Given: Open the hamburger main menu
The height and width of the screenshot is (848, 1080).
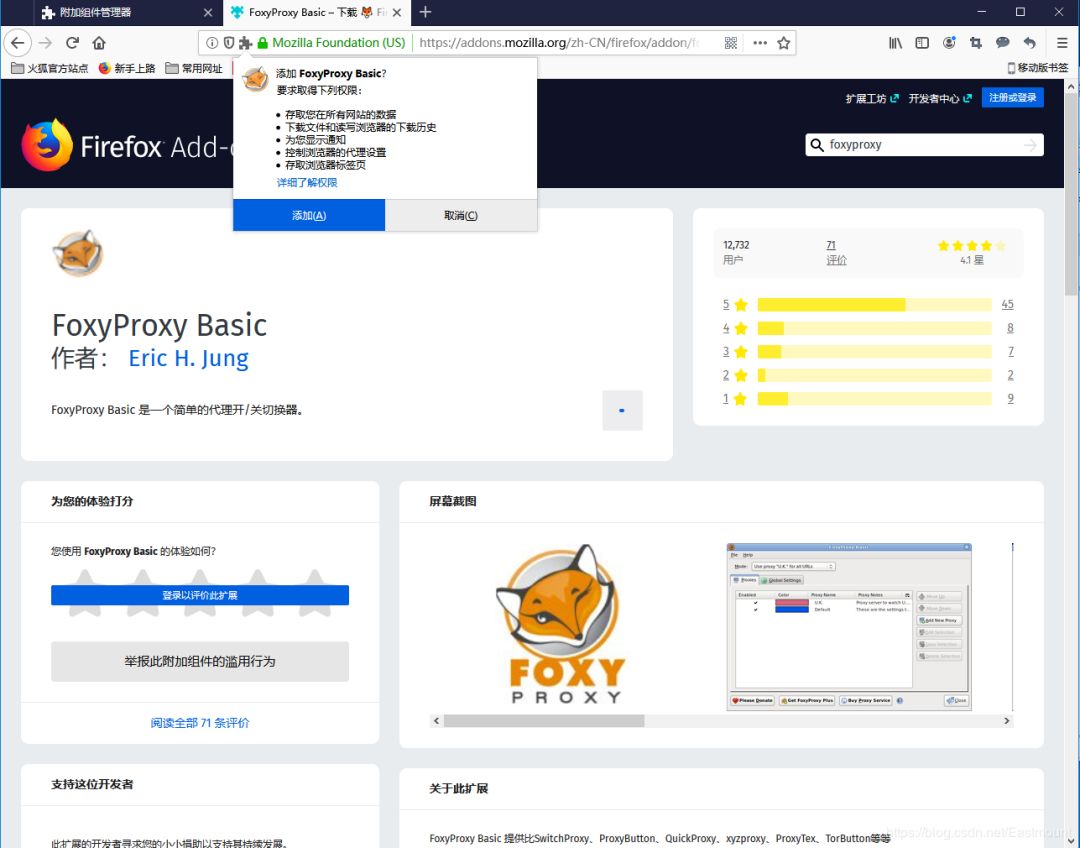Looking at the screenshot, I should [1063, 42].
